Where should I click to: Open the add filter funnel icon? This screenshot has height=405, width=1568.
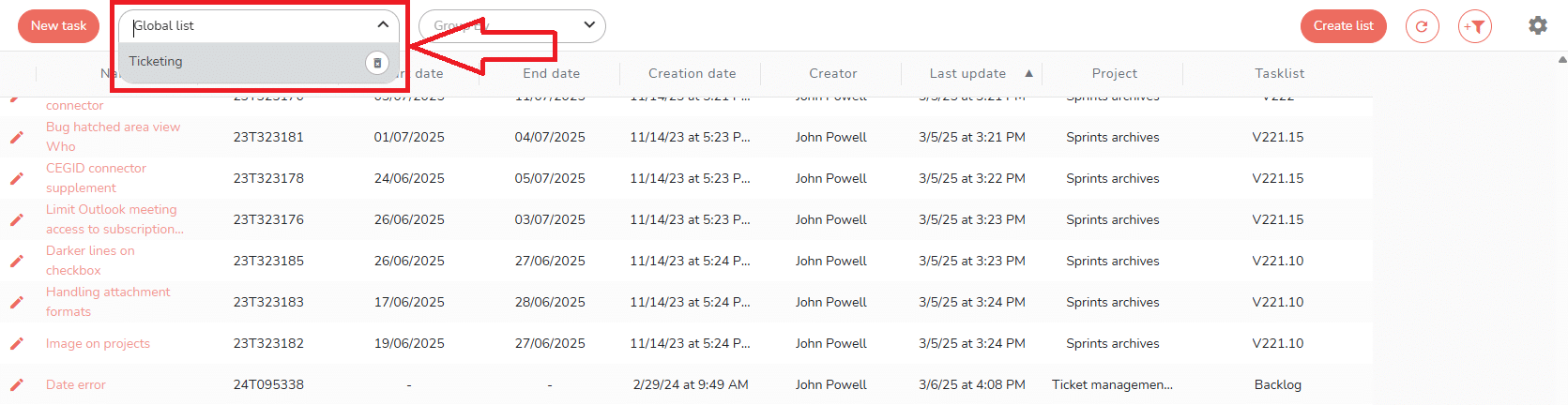(x=1475, y=26)
